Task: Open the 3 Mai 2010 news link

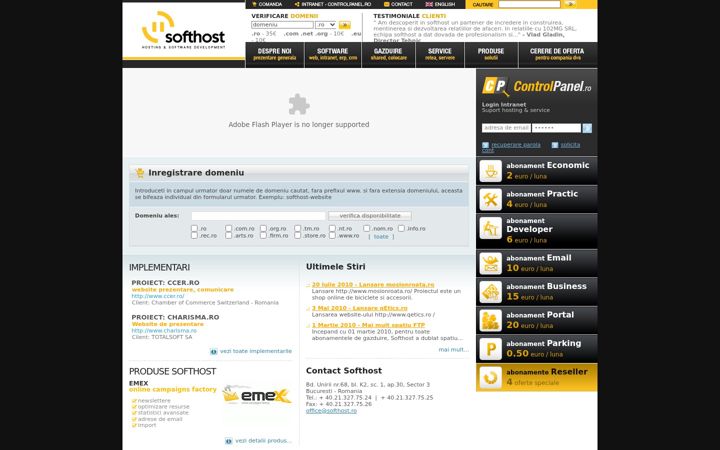Action: point(360,308)
